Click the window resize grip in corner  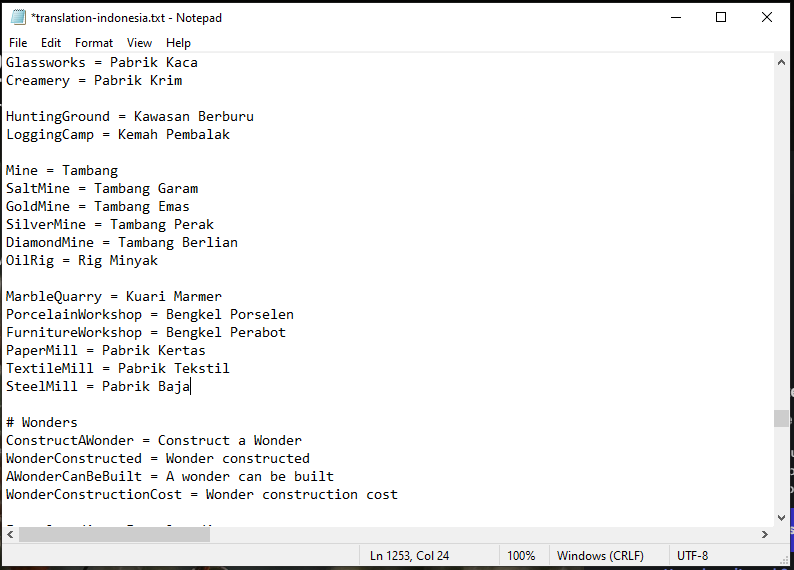coord(785,560)
